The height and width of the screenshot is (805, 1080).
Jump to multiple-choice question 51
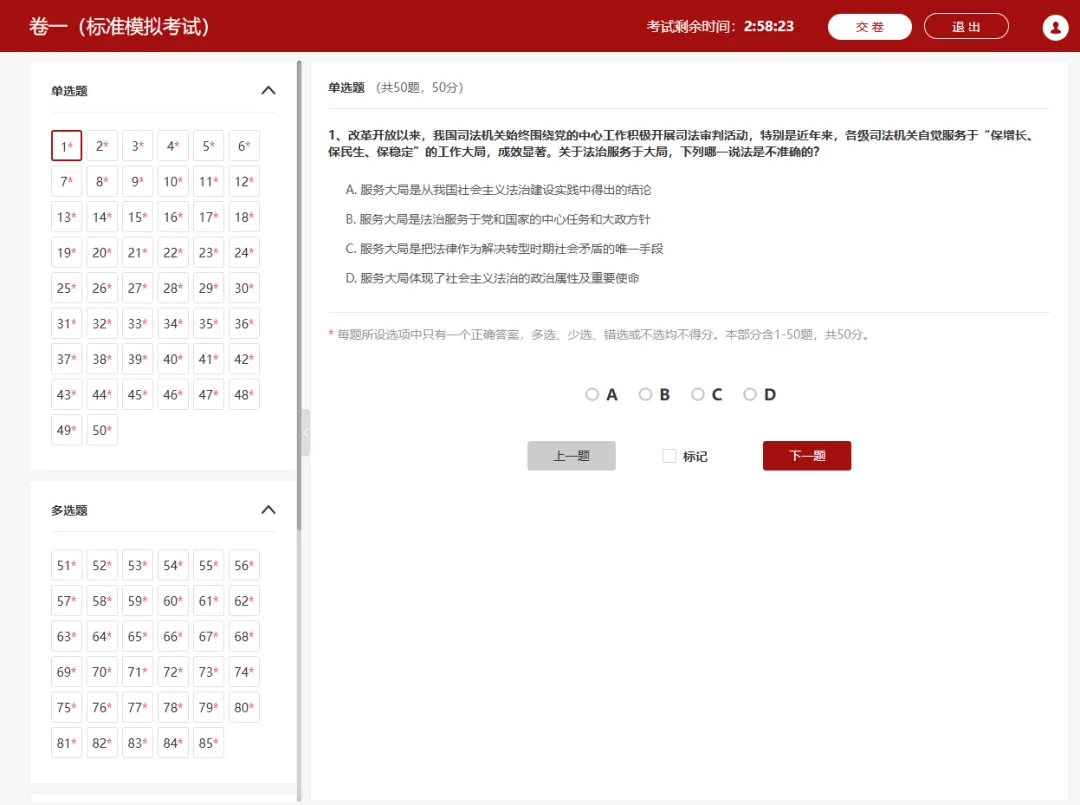(67, 565)
